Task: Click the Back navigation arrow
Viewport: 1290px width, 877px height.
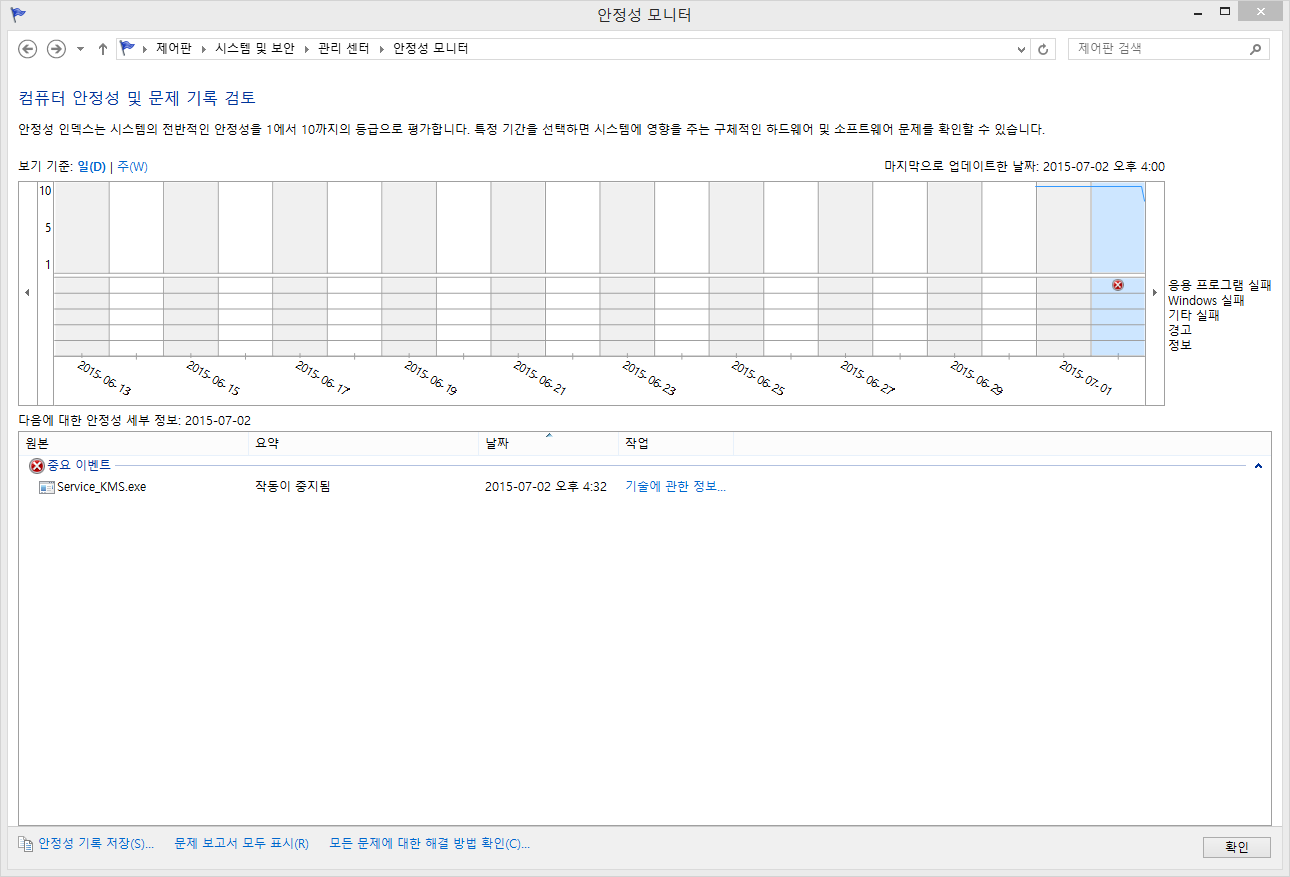Action: tap(28, 49)
